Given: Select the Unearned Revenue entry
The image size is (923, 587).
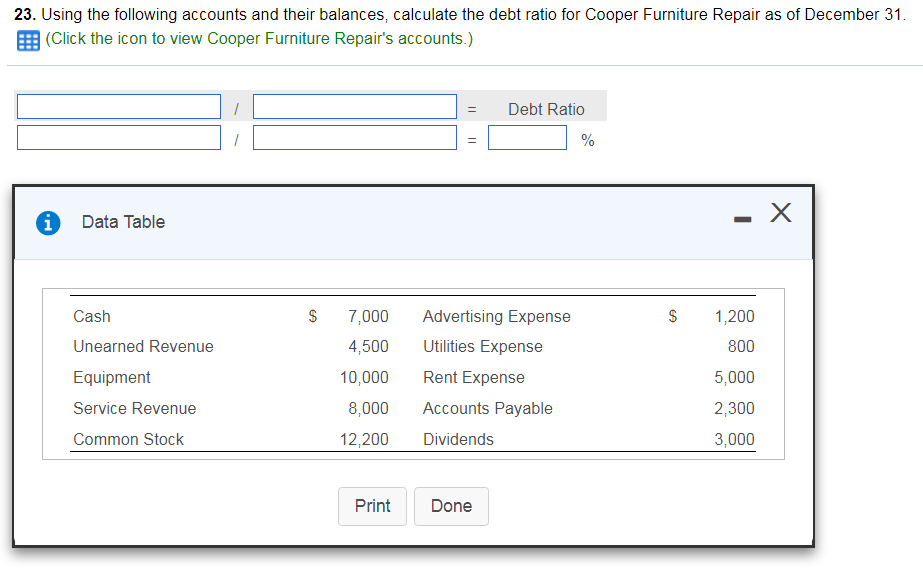Looking at the screenshot, I should pos(143,346).
